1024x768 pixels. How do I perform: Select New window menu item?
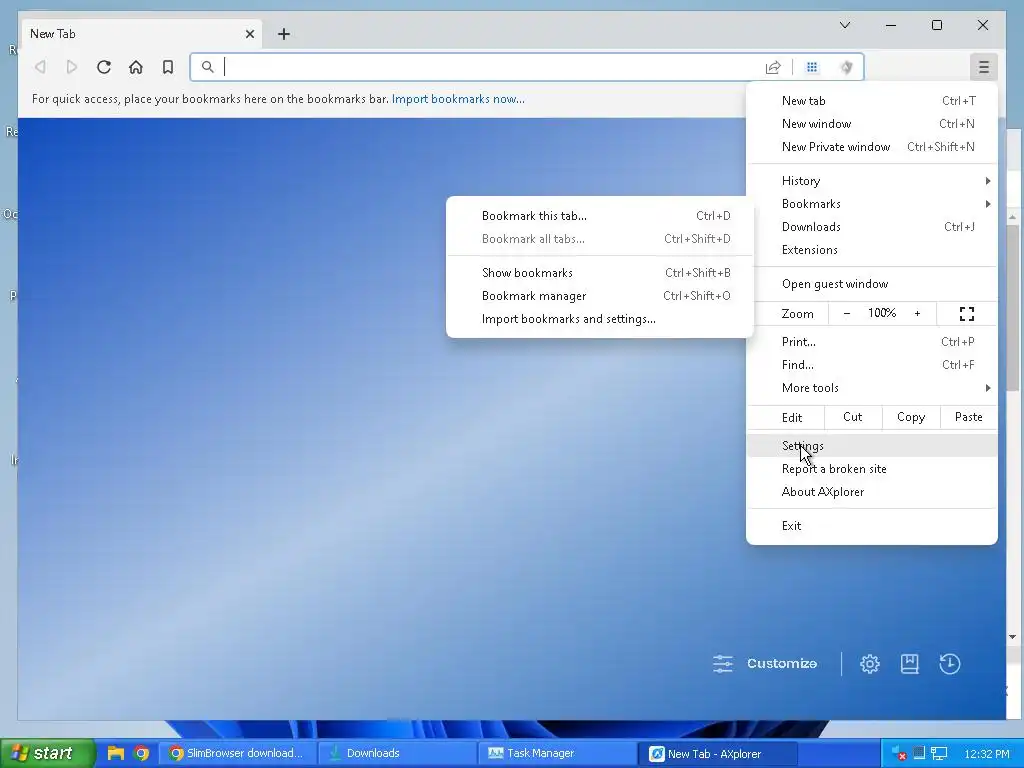pos(872,123)
